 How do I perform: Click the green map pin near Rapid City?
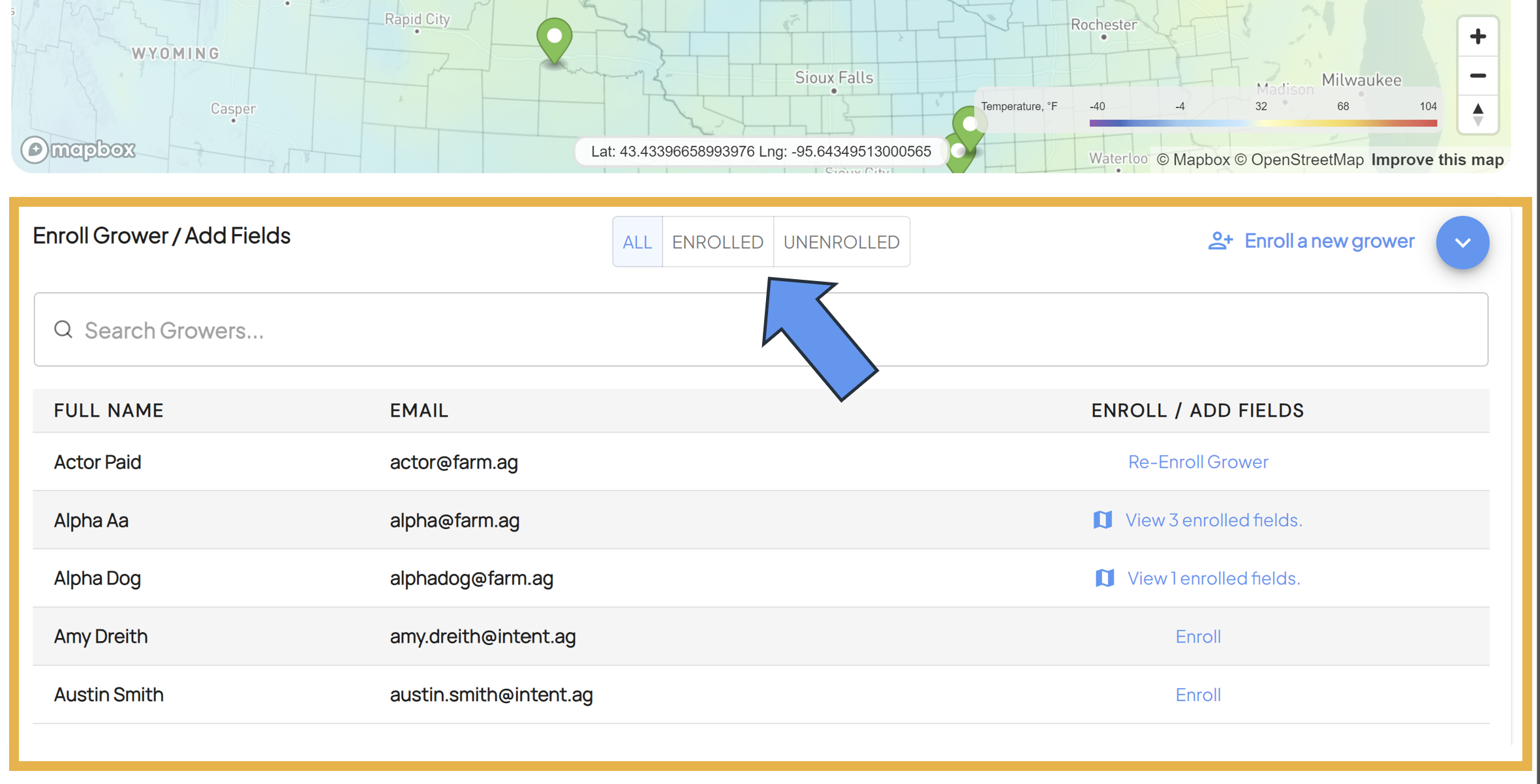554,38
